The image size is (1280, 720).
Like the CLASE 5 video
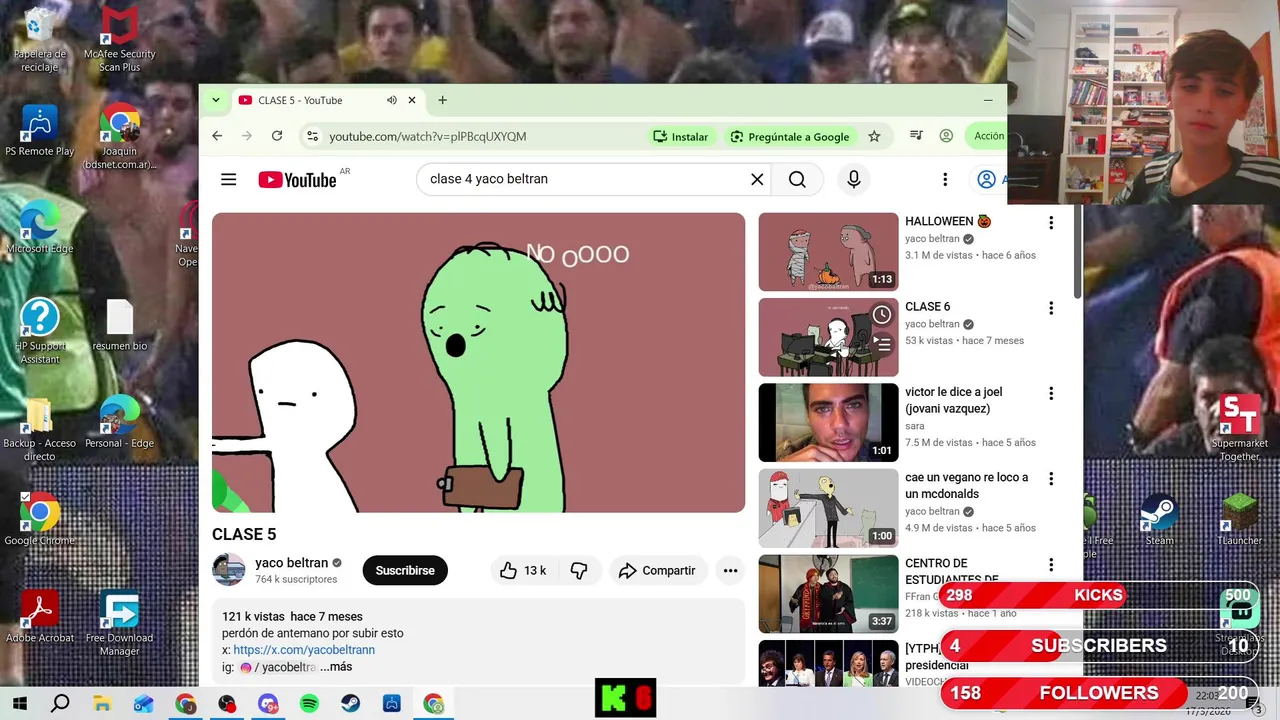[x=522, y=570]
